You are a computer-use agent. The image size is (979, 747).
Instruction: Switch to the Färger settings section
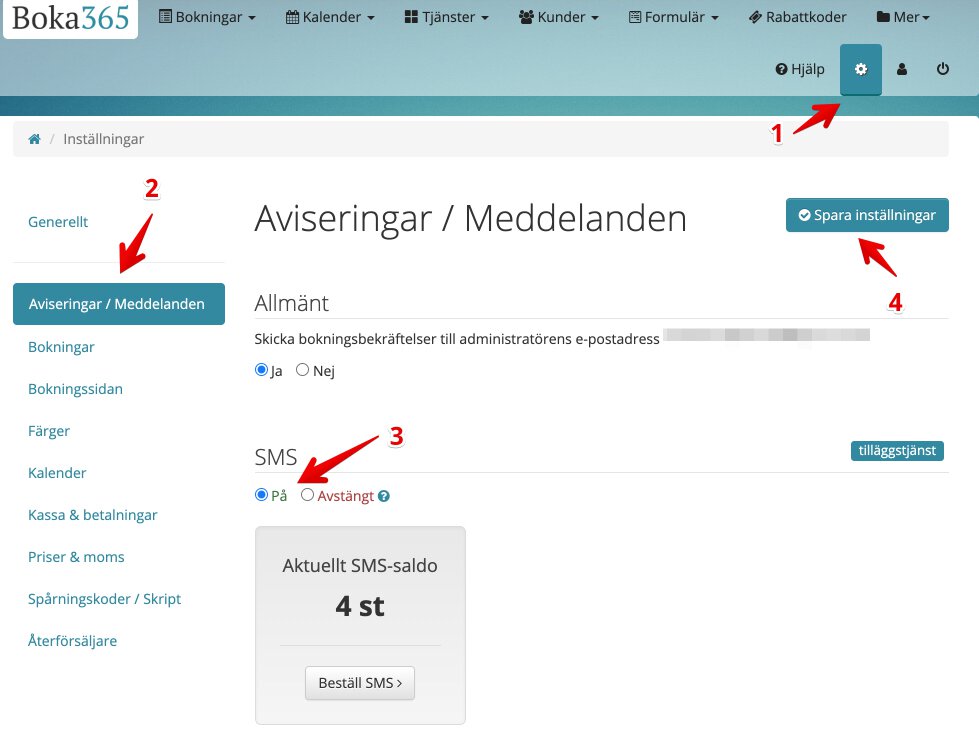click(x=49, y=431)
